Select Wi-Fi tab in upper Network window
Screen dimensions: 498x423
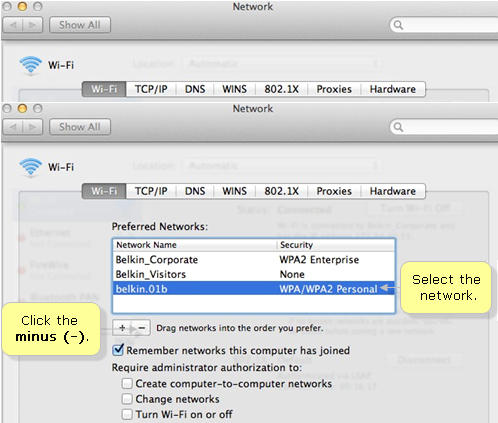pos(104,89)
